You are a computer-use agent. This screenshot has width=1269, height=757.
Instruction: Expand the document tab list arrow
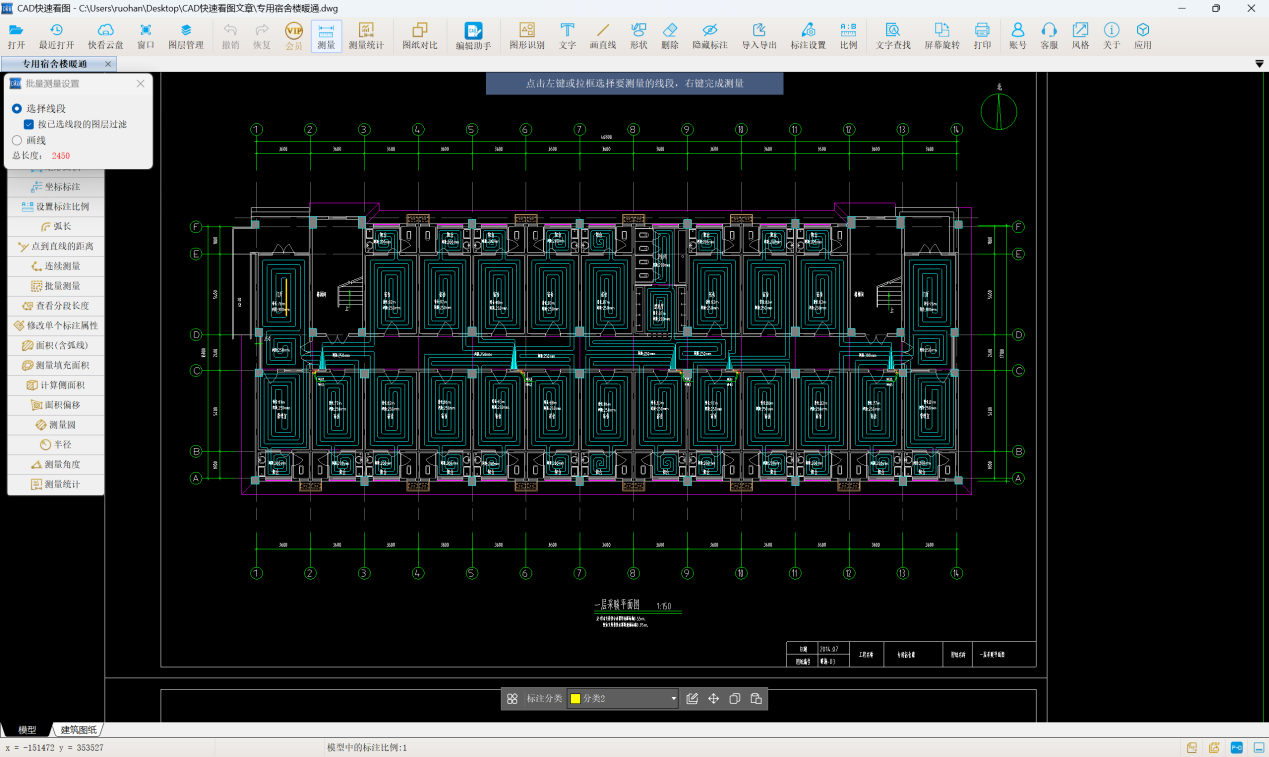click(x=1259, y=64)
